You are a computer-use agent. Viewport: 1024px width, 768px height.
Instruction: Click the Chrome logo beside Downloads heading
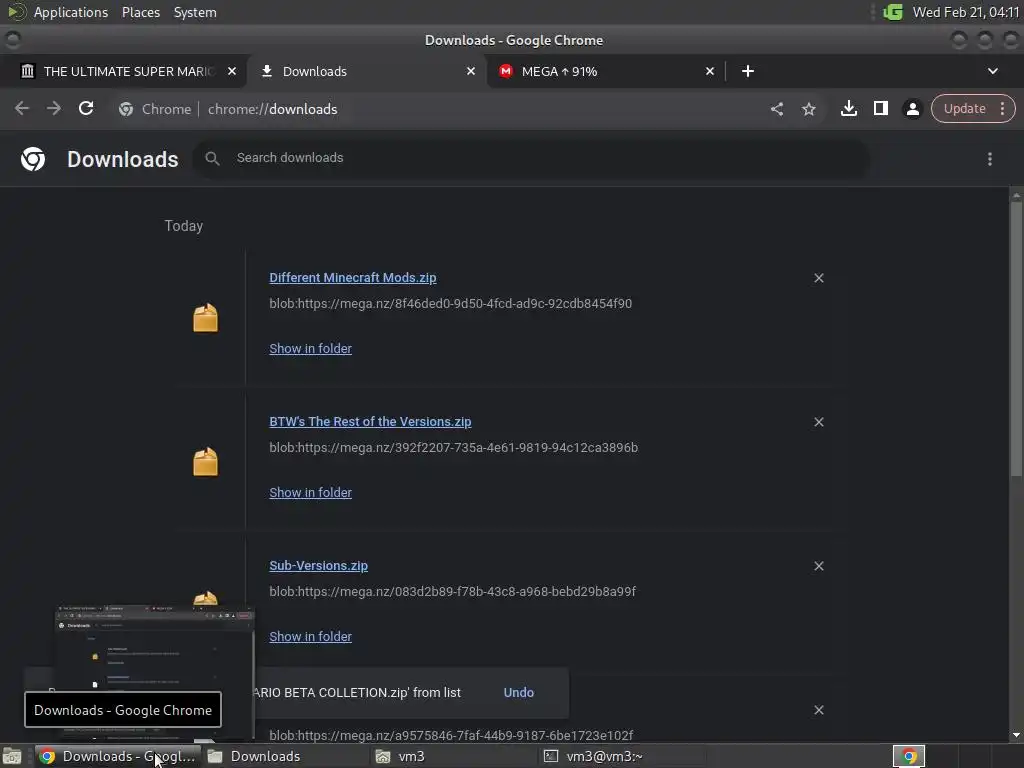pyautogui.click(x=33, y=159)
